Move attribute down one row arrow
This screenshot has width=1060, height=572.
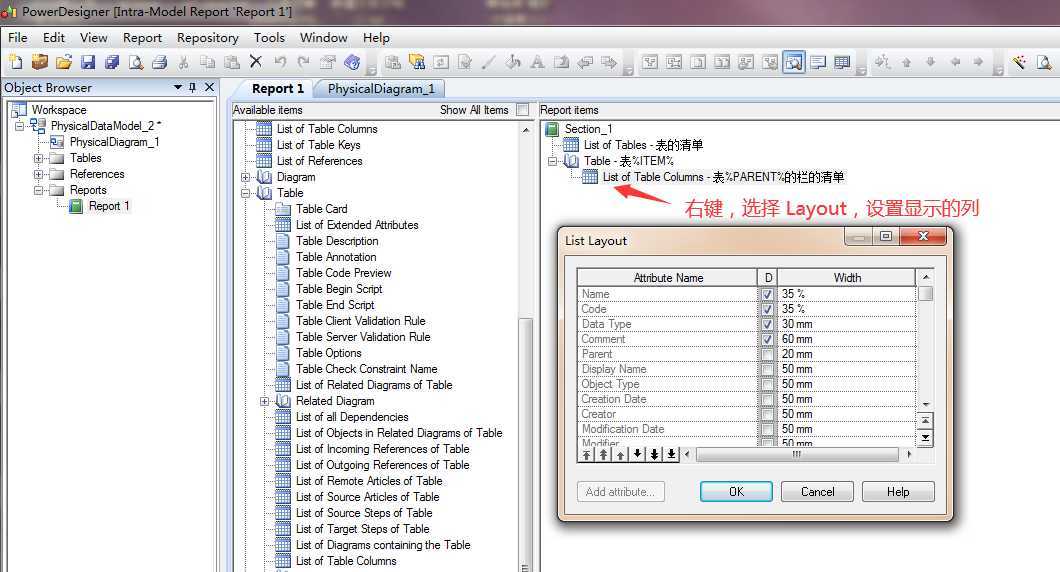[x=637, y=454]
